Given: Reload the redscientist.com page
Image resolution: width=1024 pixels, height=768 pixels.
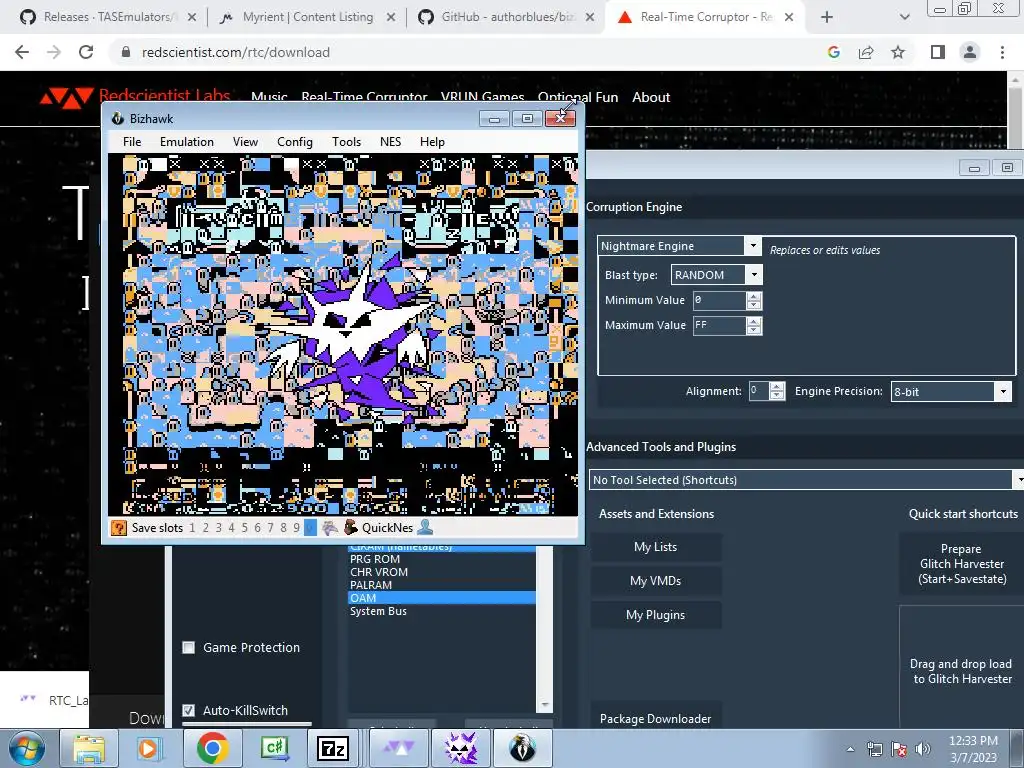Looking at the screenshot, I should (x=86, y=52).
